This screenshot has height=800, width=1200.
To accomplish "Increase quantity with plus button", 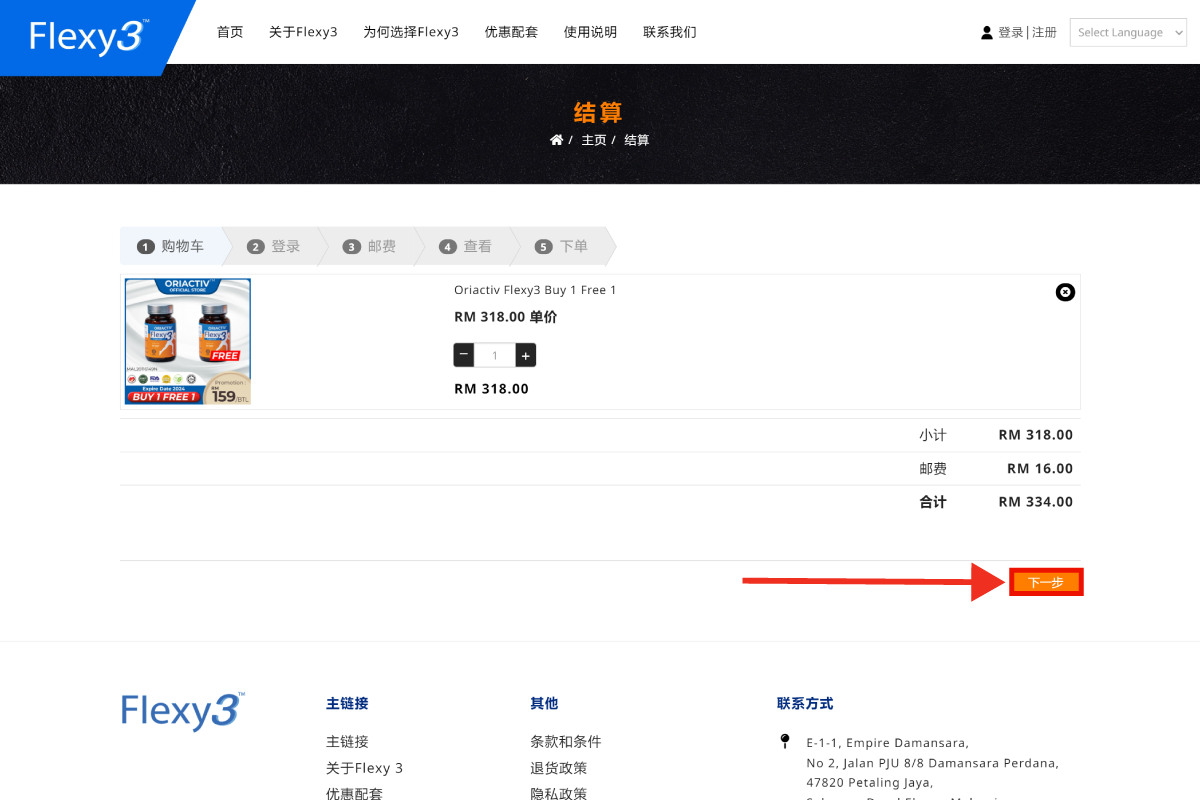I will point(526,355).
